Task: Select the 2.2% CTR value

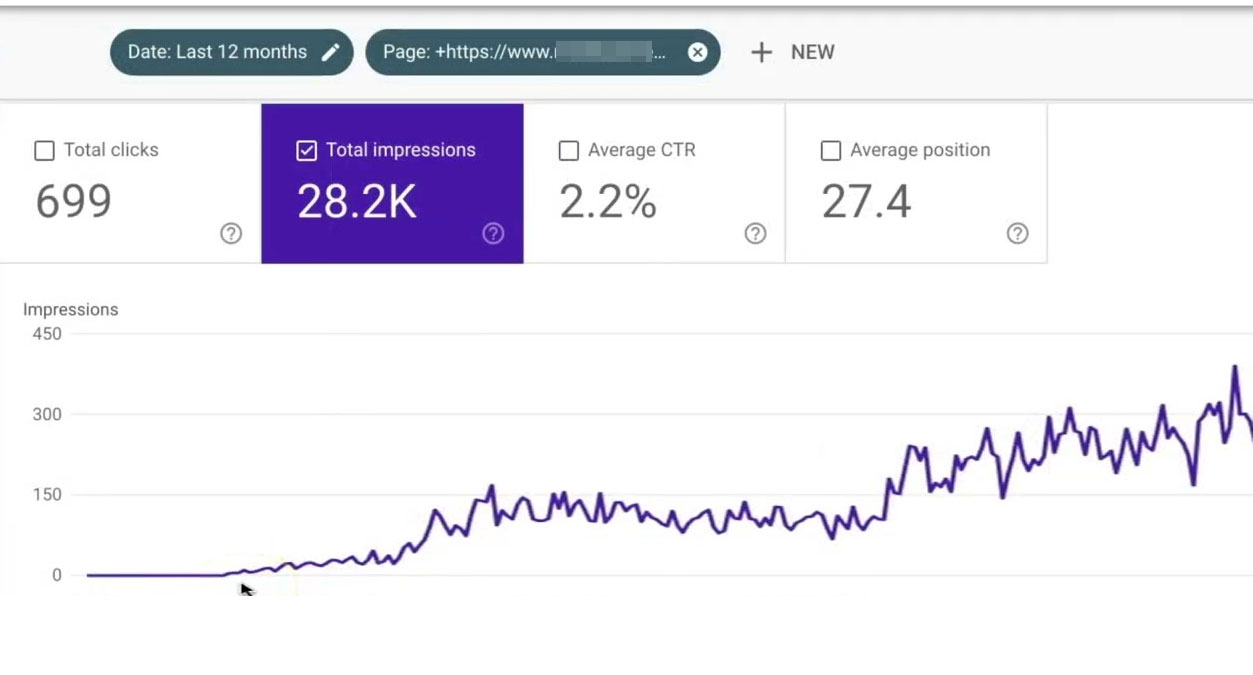Action: 607,202
